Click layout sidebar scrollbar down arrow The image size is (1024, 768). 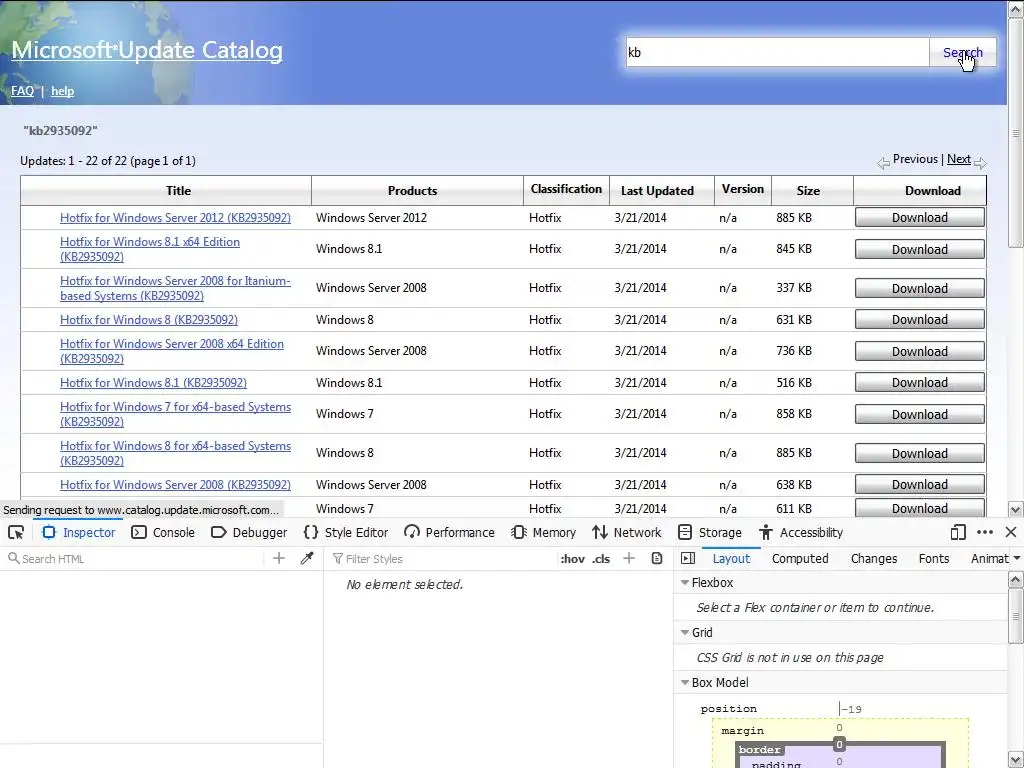coord(1016,760)
